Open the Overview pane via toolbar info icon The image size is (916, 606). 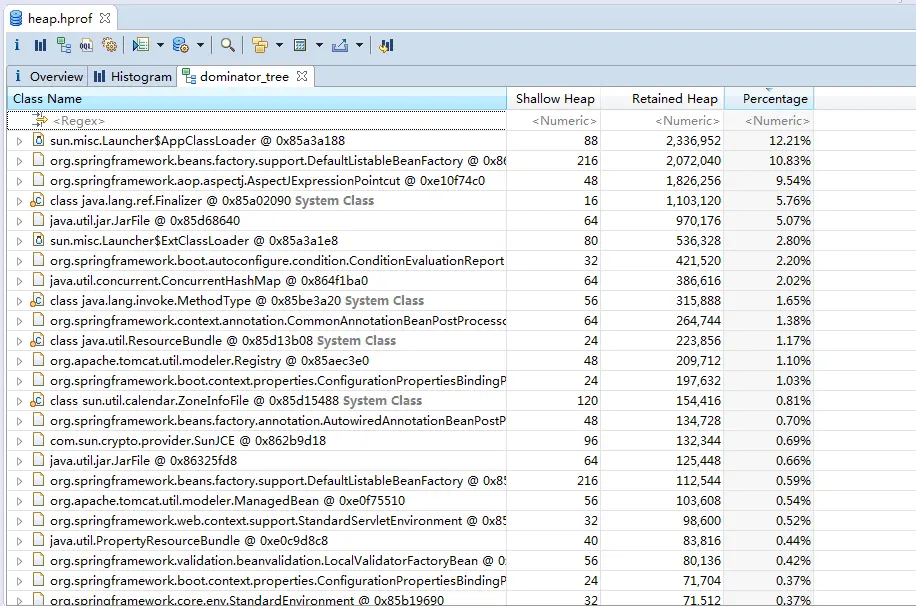[x=17, y=45]
